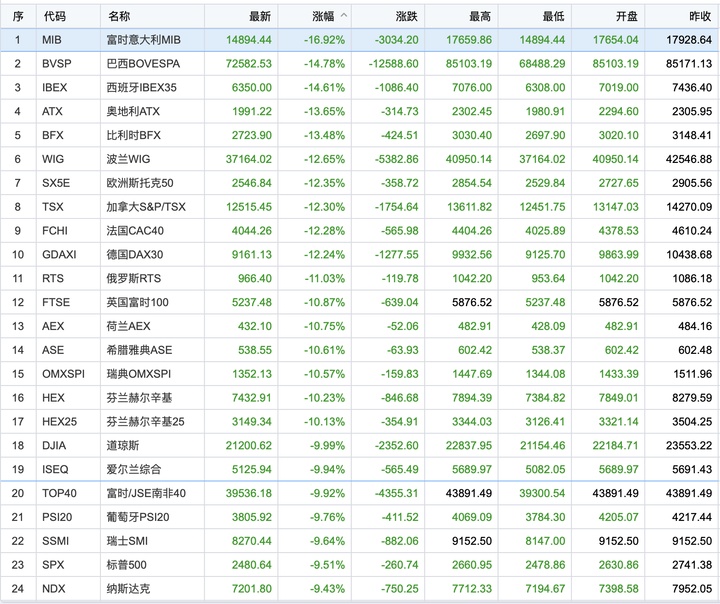
Task: Click low value 538.37
Action: point(548,350)
